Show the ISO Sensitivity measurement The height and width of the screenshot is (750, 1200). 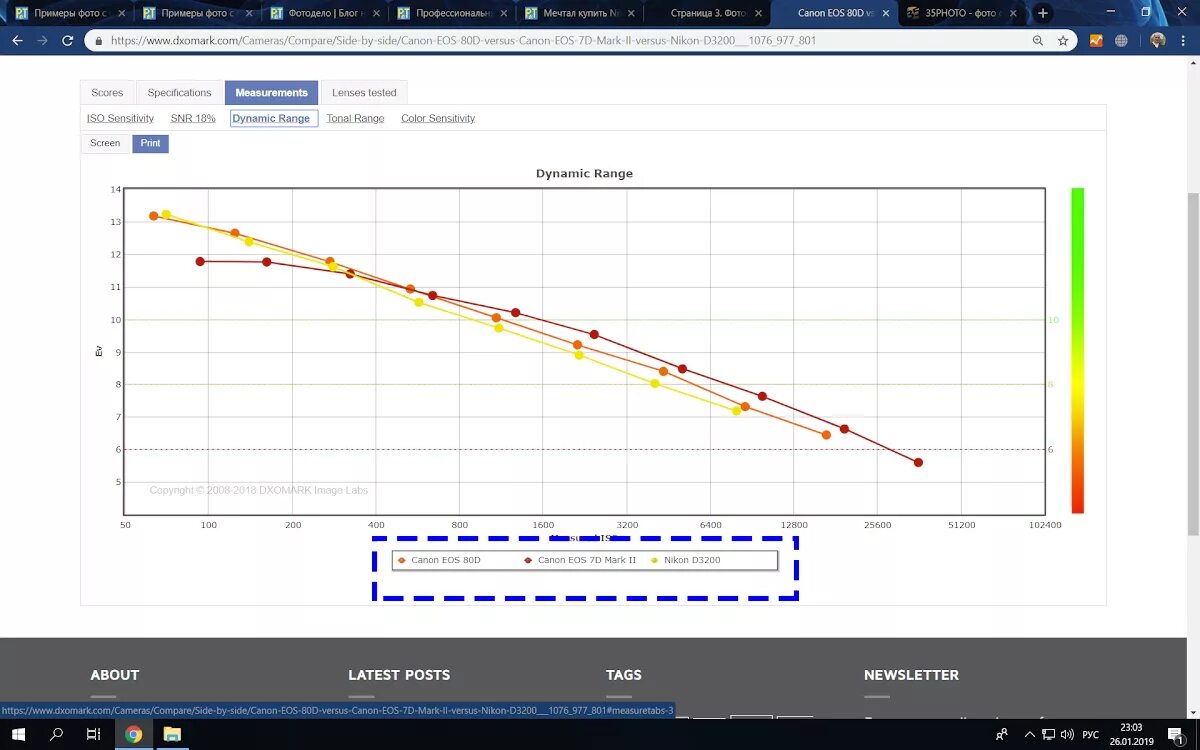[x=120, y=118]
